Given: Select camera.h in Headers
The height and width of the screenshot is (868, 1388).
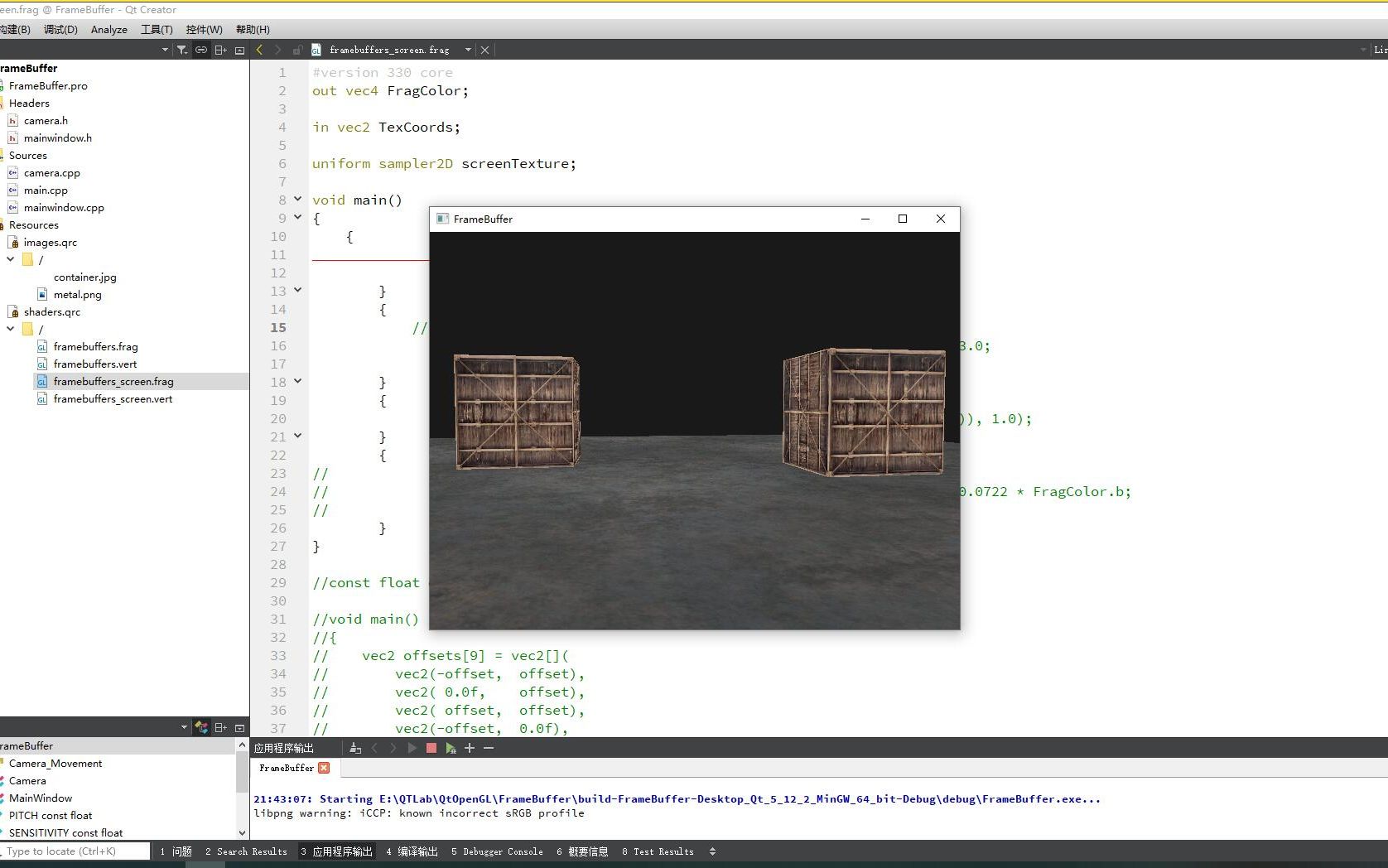Looking at the screenshot, I should pyautogui.click(x=46, y=120).
